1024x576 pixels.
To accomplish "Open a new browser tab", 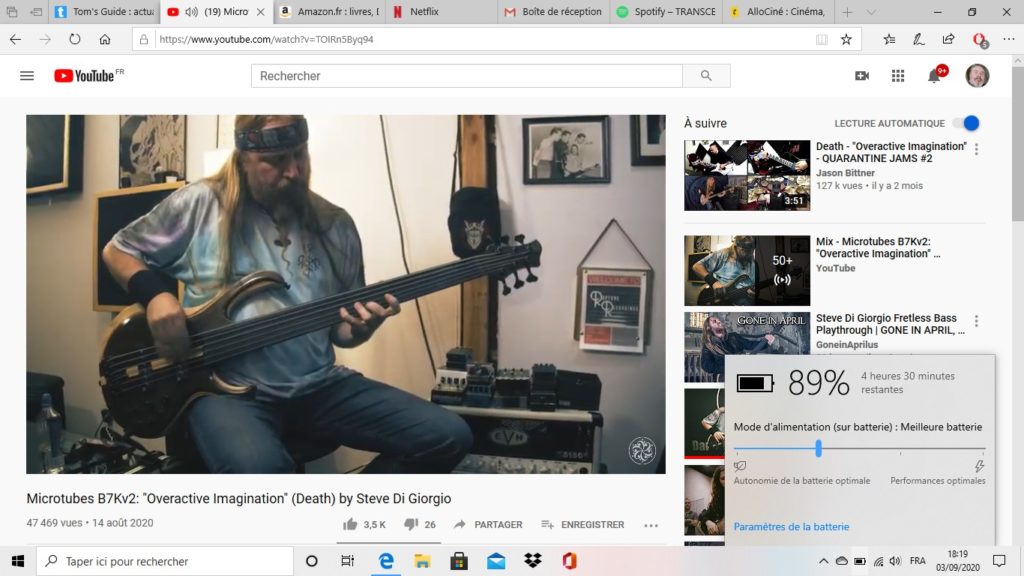I will click(x=847, y=12).
